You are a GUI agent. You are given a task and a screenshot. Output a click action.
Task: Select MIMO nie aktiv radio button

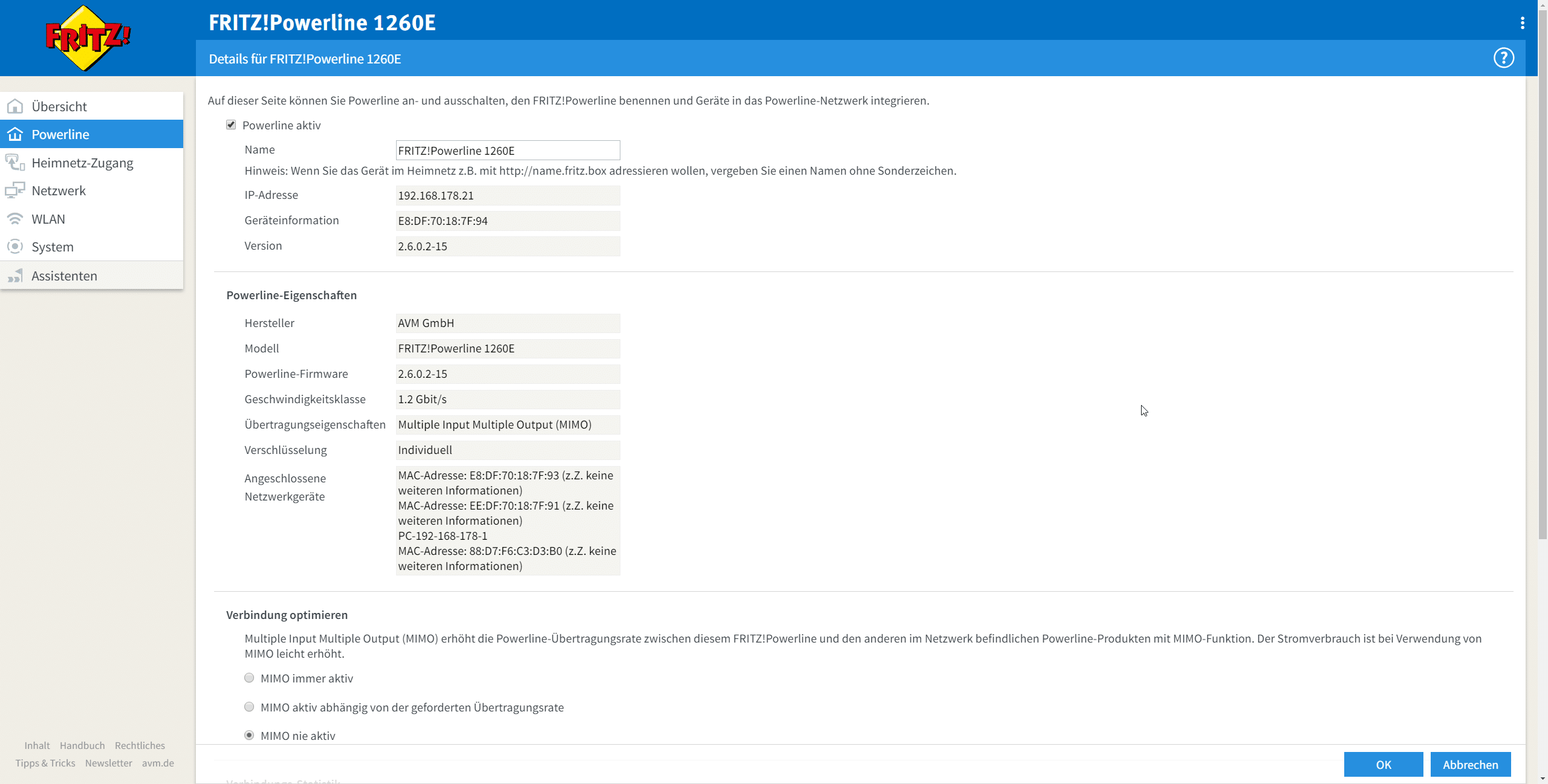click(x=249, y=735)
